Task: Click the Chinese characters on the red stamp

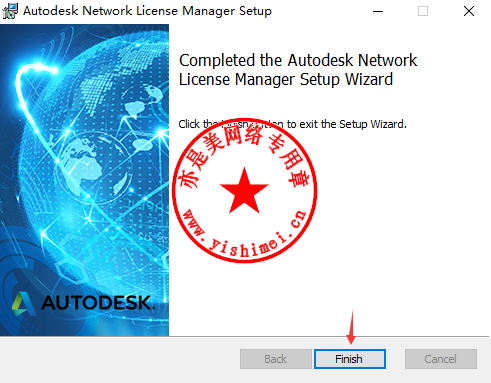Action: (243, 153)
